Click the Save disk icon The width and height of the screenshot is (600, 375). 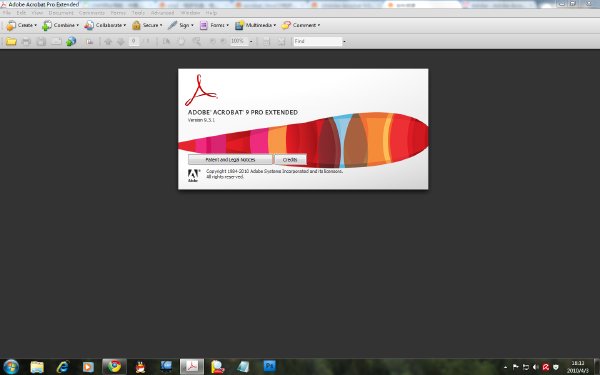[41, 41]
